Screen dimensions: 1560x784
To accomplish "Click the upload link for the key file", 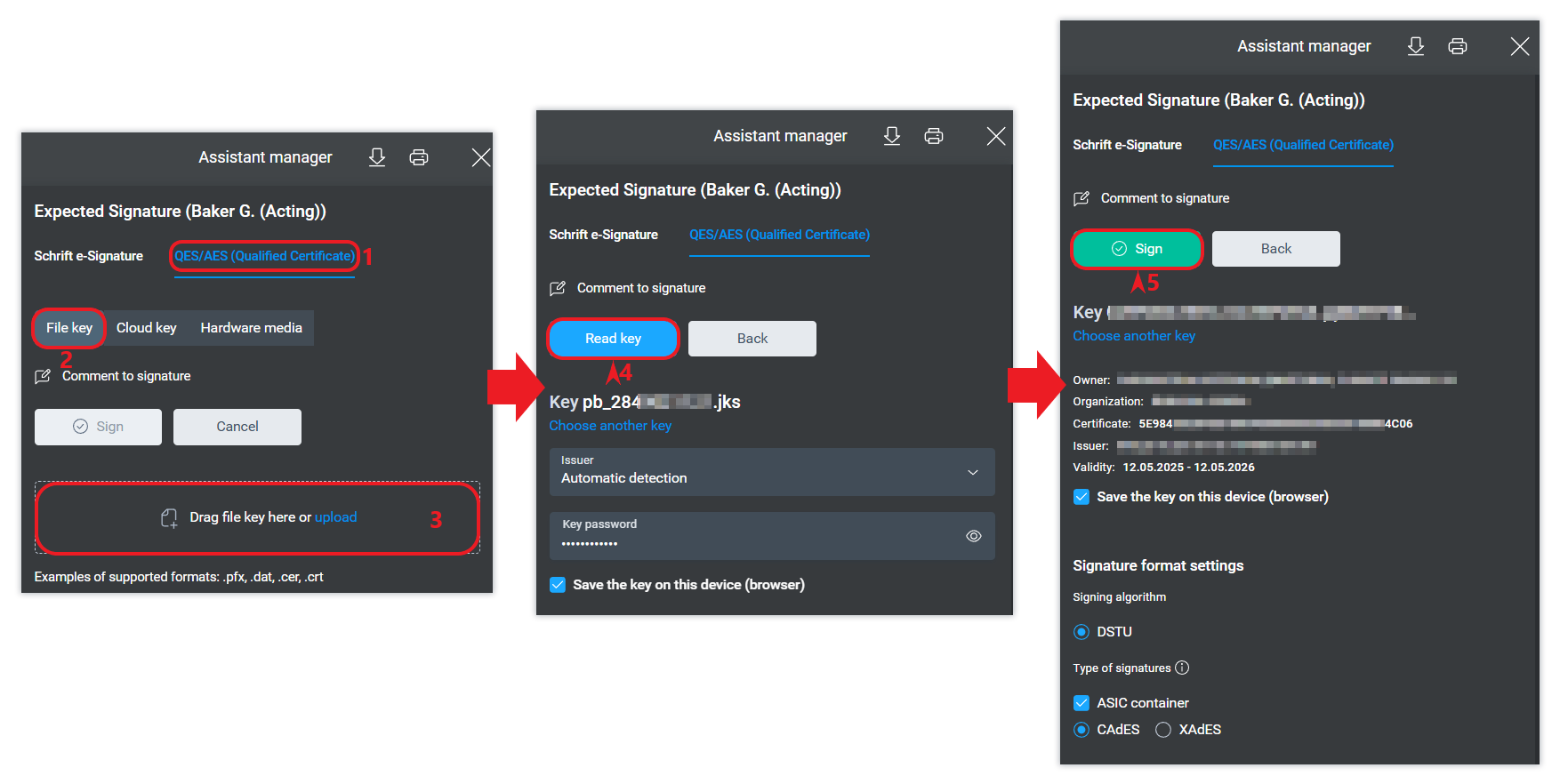I will pyautogui.click(x=335, y=517).
